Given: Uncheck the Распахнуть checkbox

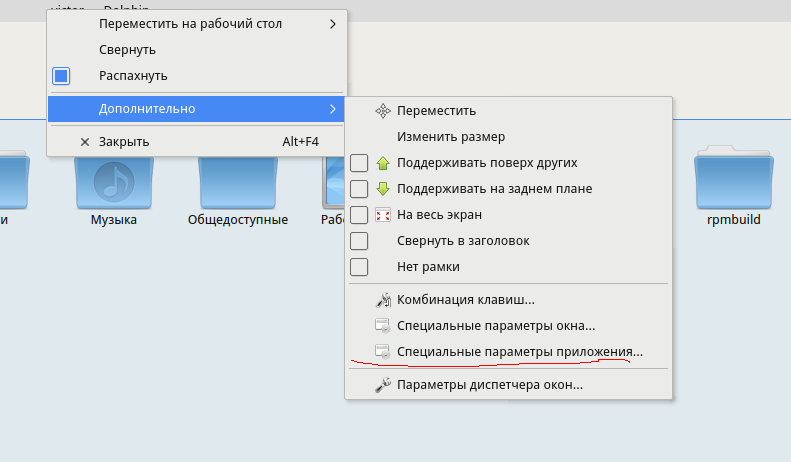Looking at the screenshot, I should tap(61, 76).
